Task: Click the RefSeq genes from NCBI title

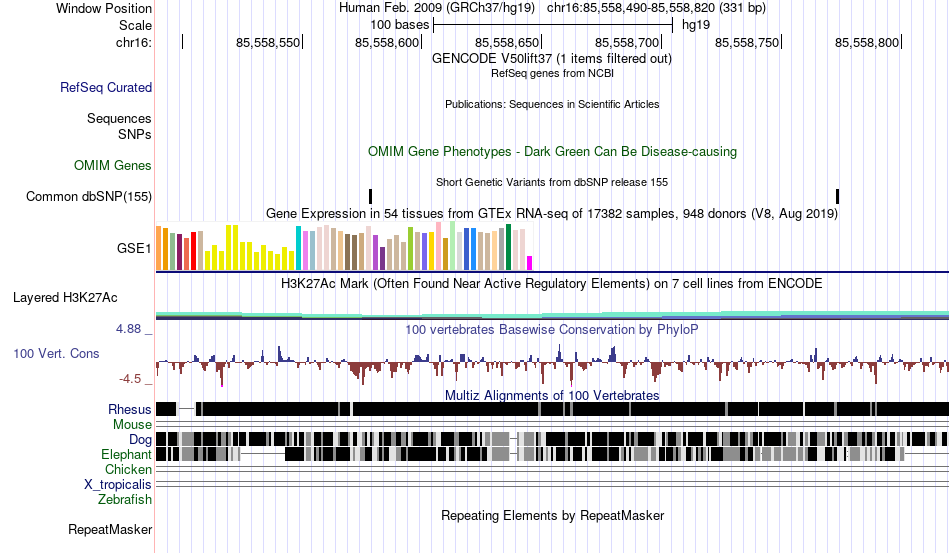Action: [552, 73]
